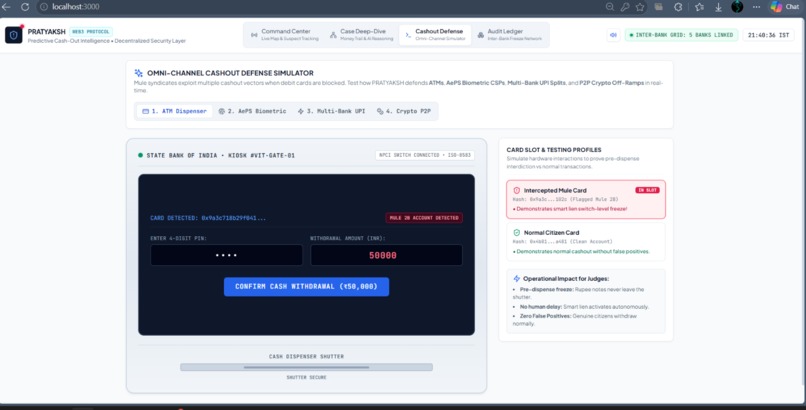This screenshot has height=410, width=806.
Task: Open browser downloads arrow icon
Action: point(718,7)
